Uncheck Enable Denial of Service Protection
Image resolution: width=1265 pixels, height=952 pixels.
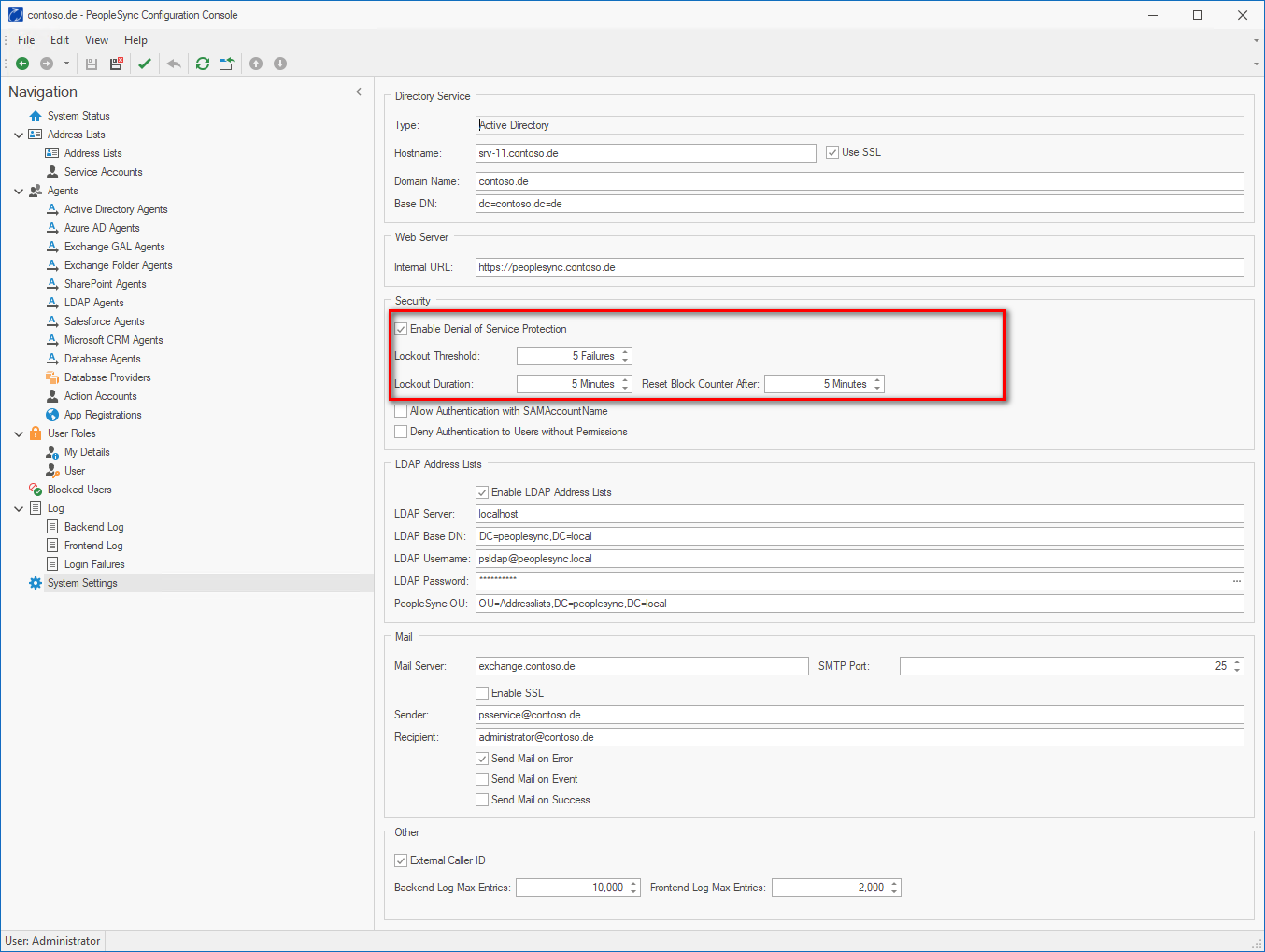click(401, 329)
